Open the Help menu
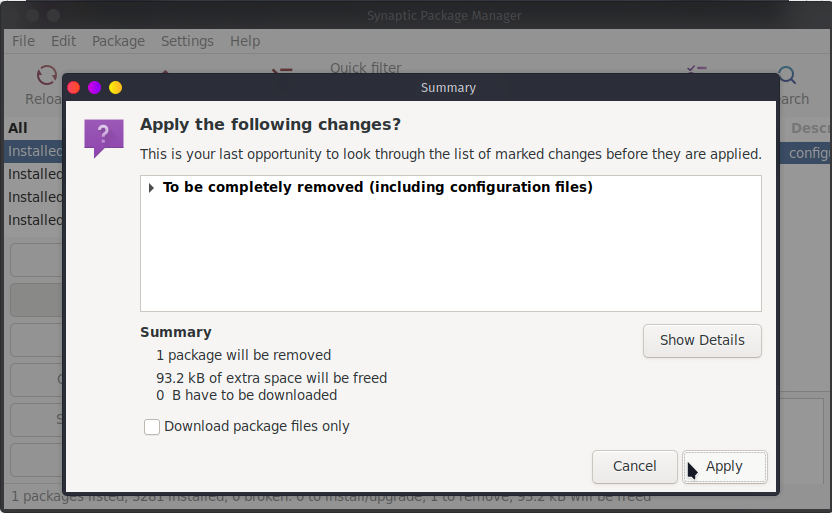832x513 pixels. [245, 41]
